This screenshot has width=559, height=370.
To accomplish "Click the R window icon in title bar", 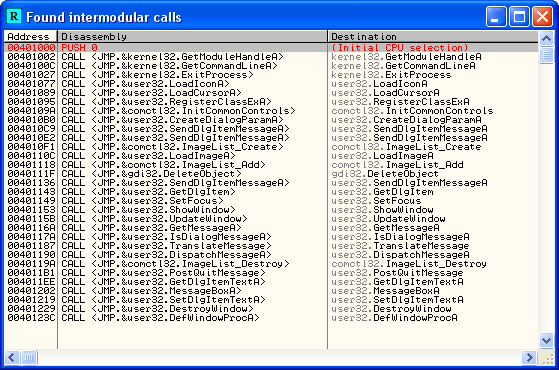I will click(x=14, y=16).
